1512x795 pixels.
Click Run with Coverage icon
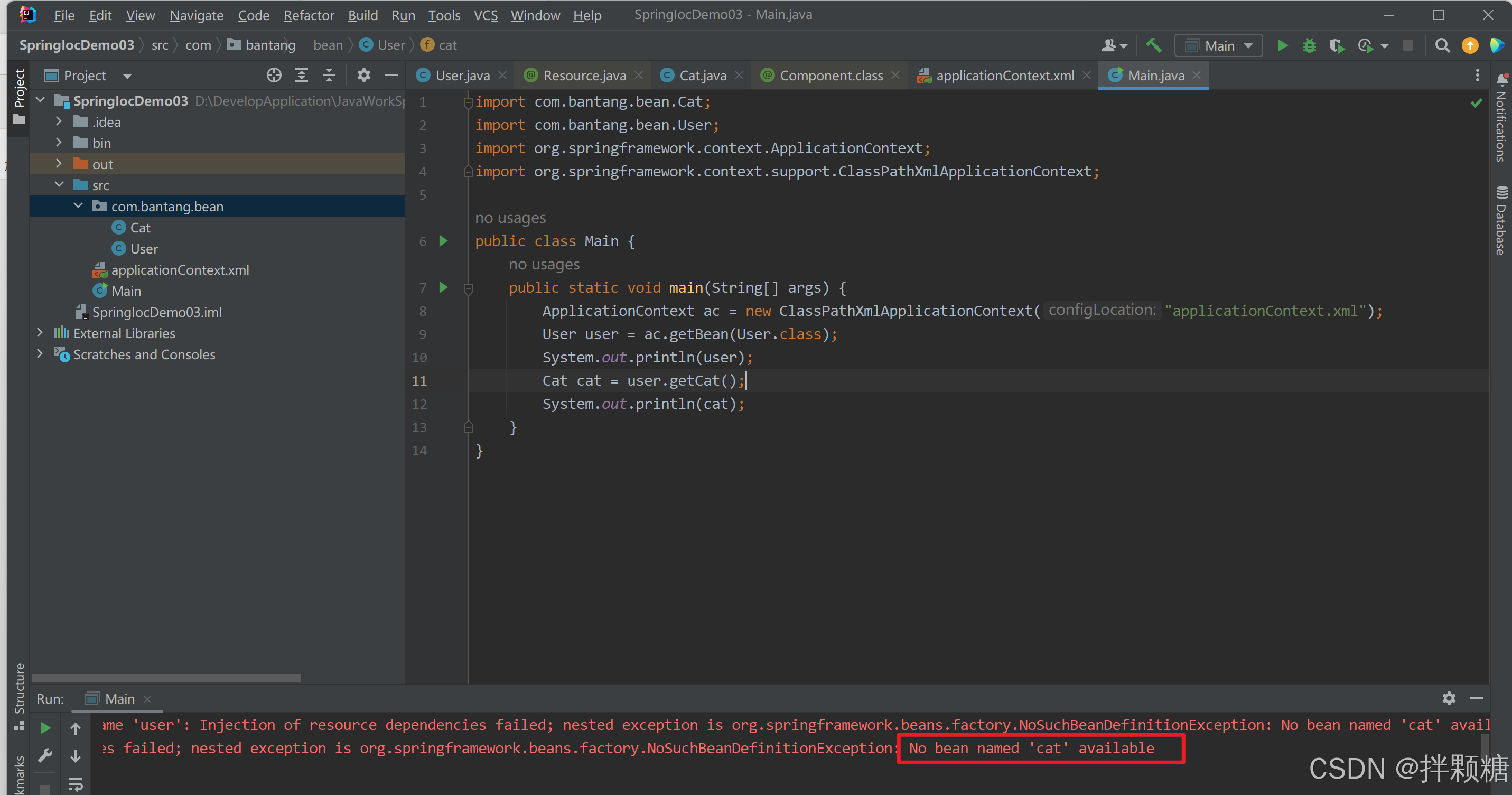tap(1337, 46)
